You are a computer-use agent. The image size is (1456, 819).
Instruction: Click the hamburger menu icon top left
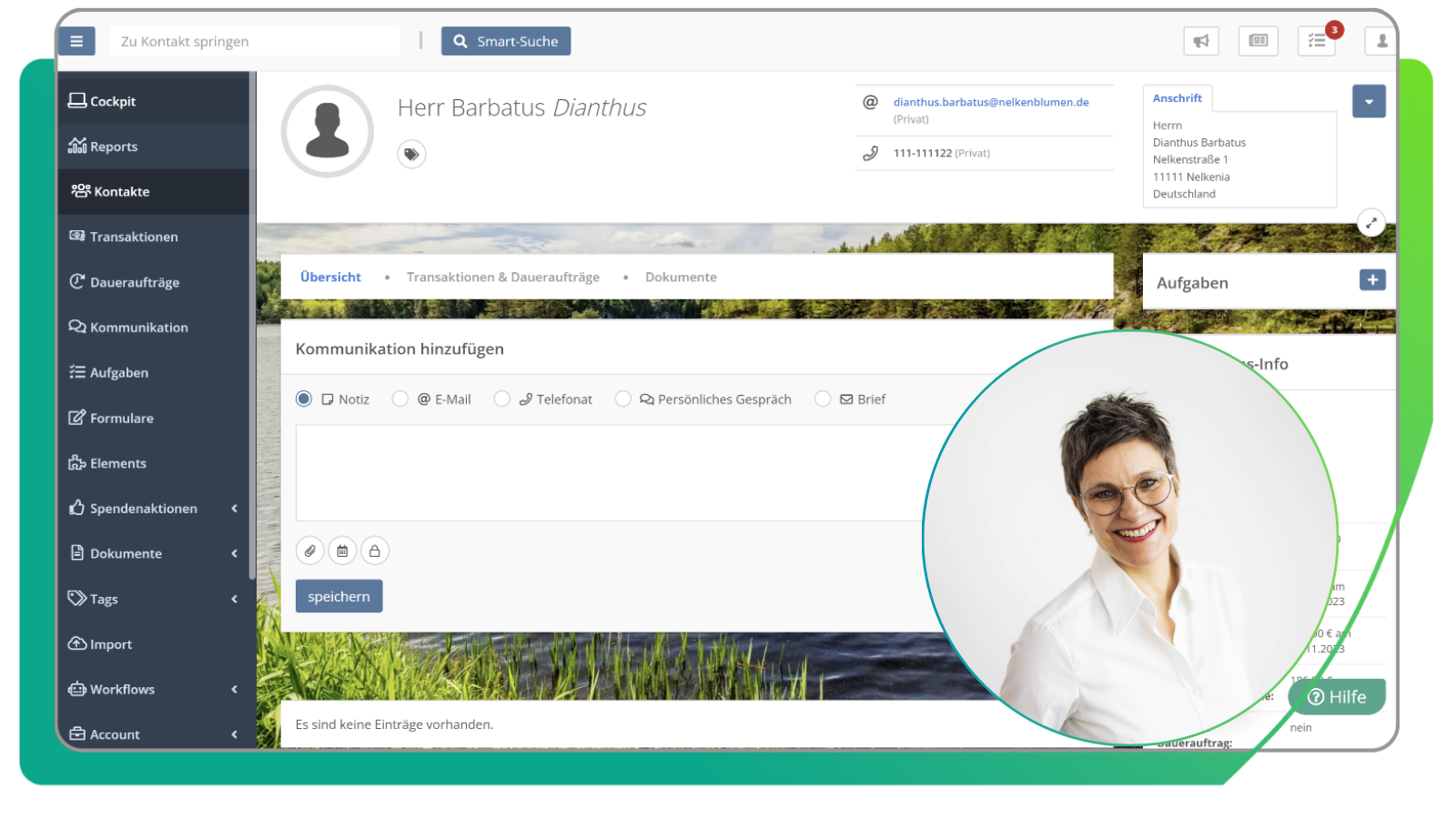coord(76,41)
